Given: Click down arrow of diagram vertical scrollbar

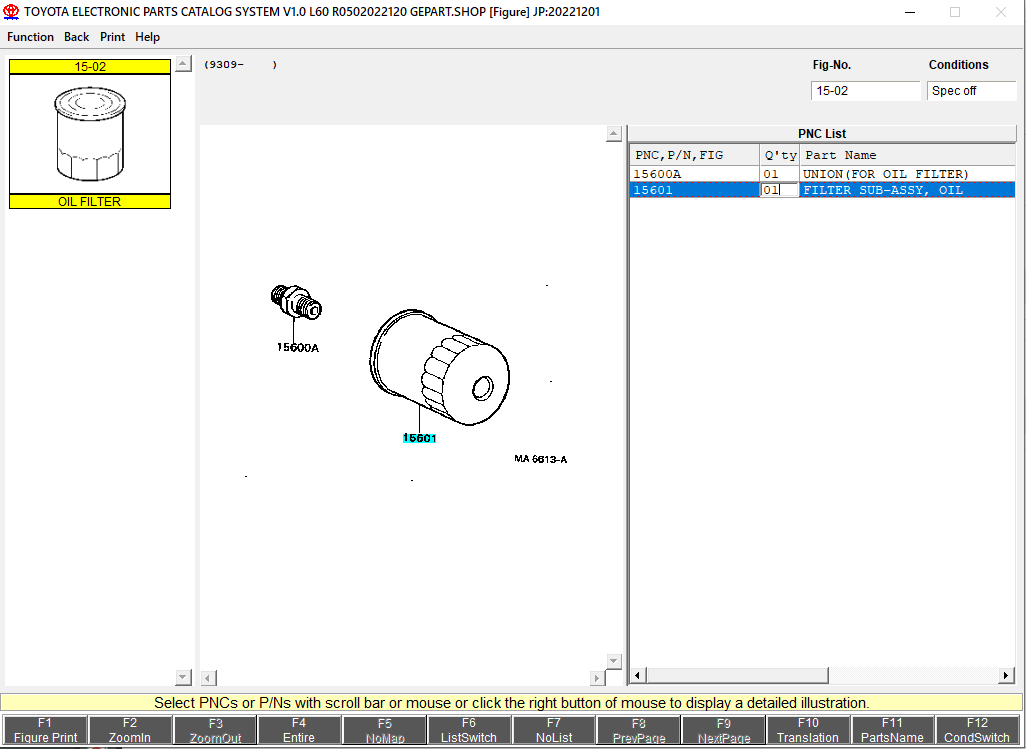Looking at the screenshot, I should click(613, 661).
